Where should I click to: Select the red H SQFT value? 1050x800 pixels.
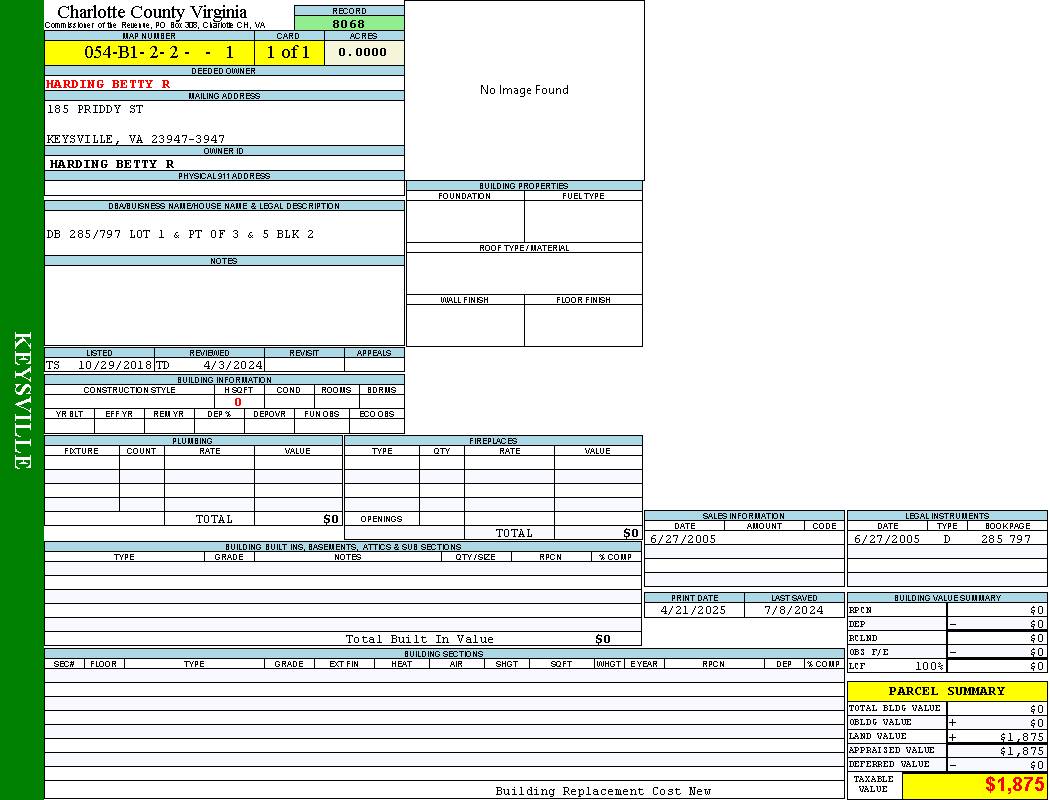coord(238,402)
